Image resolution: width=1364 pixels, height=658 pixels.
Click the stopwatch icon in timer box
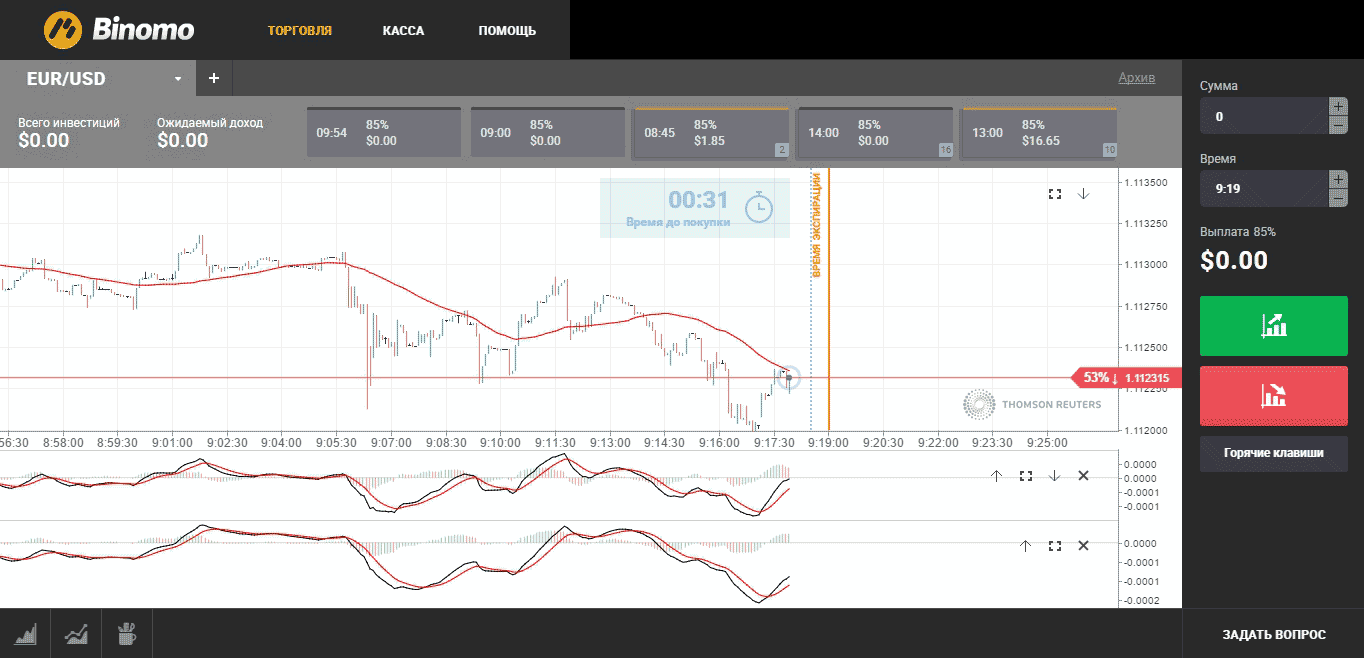[759, 207]
